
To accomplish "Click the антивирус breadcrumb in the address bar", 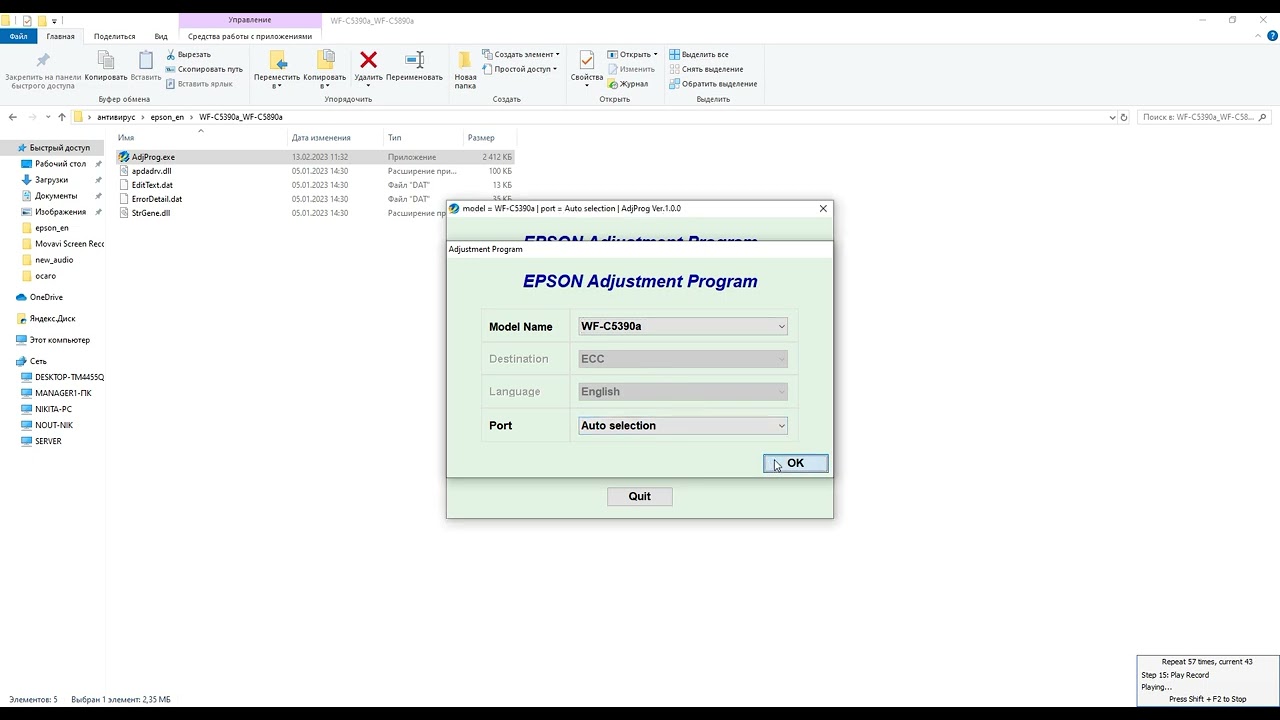I will pyautogui.click(x=116, y=117).
